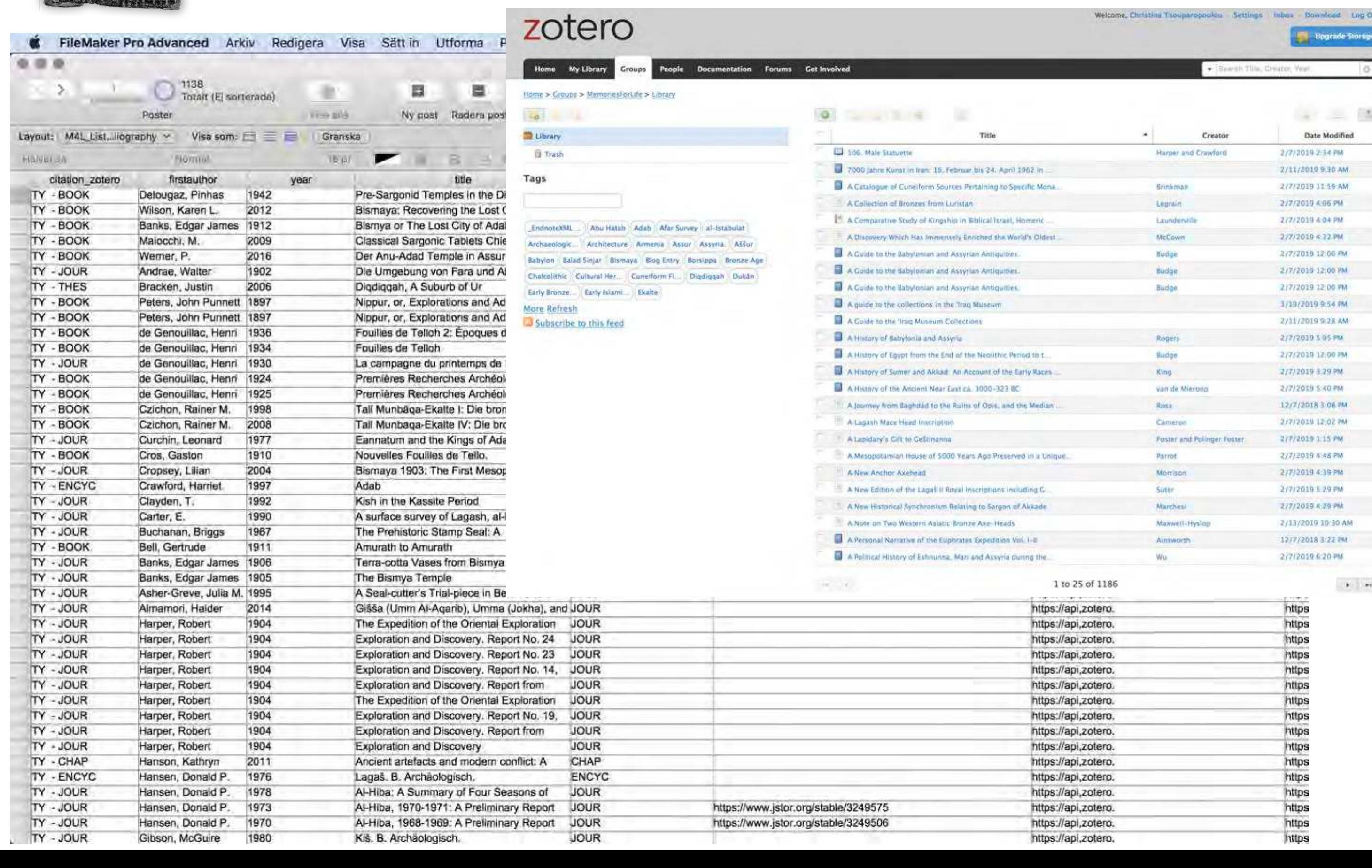Click the Bismaya tag

coord(623,260)
